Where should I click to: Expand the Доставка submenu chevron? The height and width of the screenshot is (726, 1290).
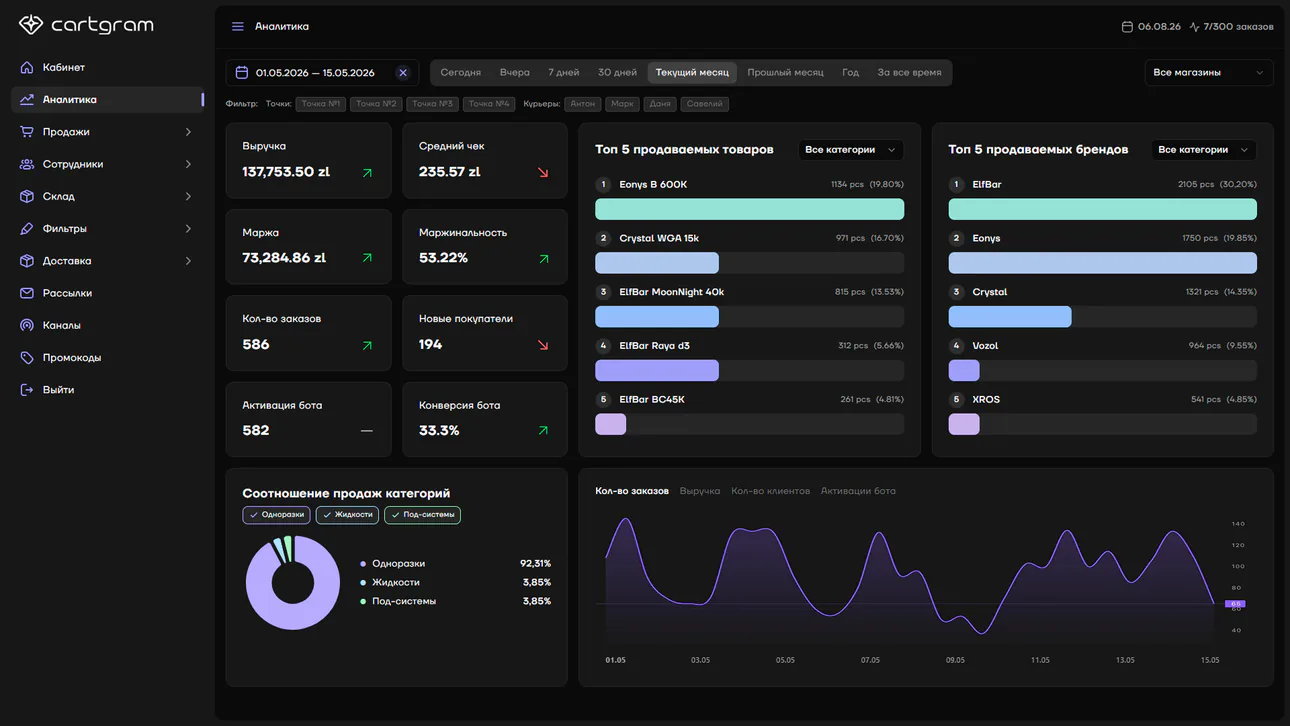[188, 261]
